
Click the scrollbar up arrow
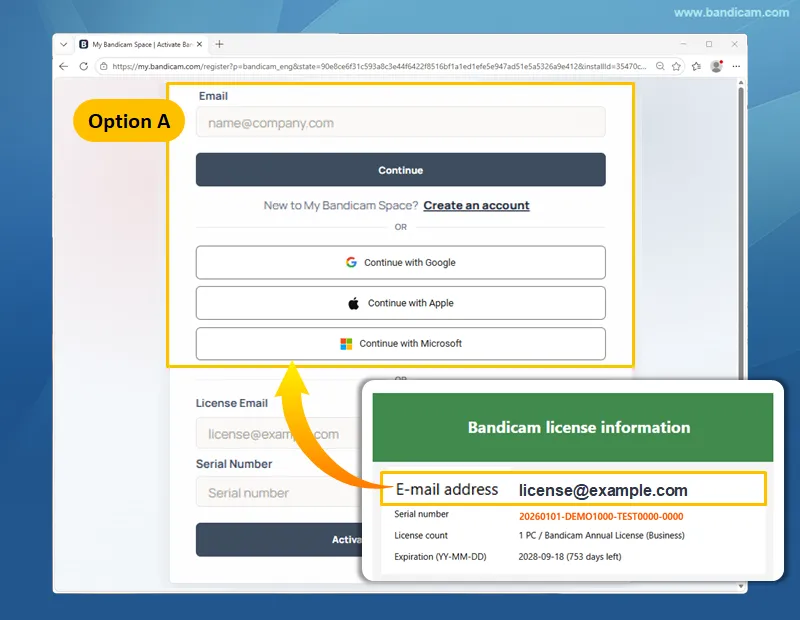[x=741, y=82]
